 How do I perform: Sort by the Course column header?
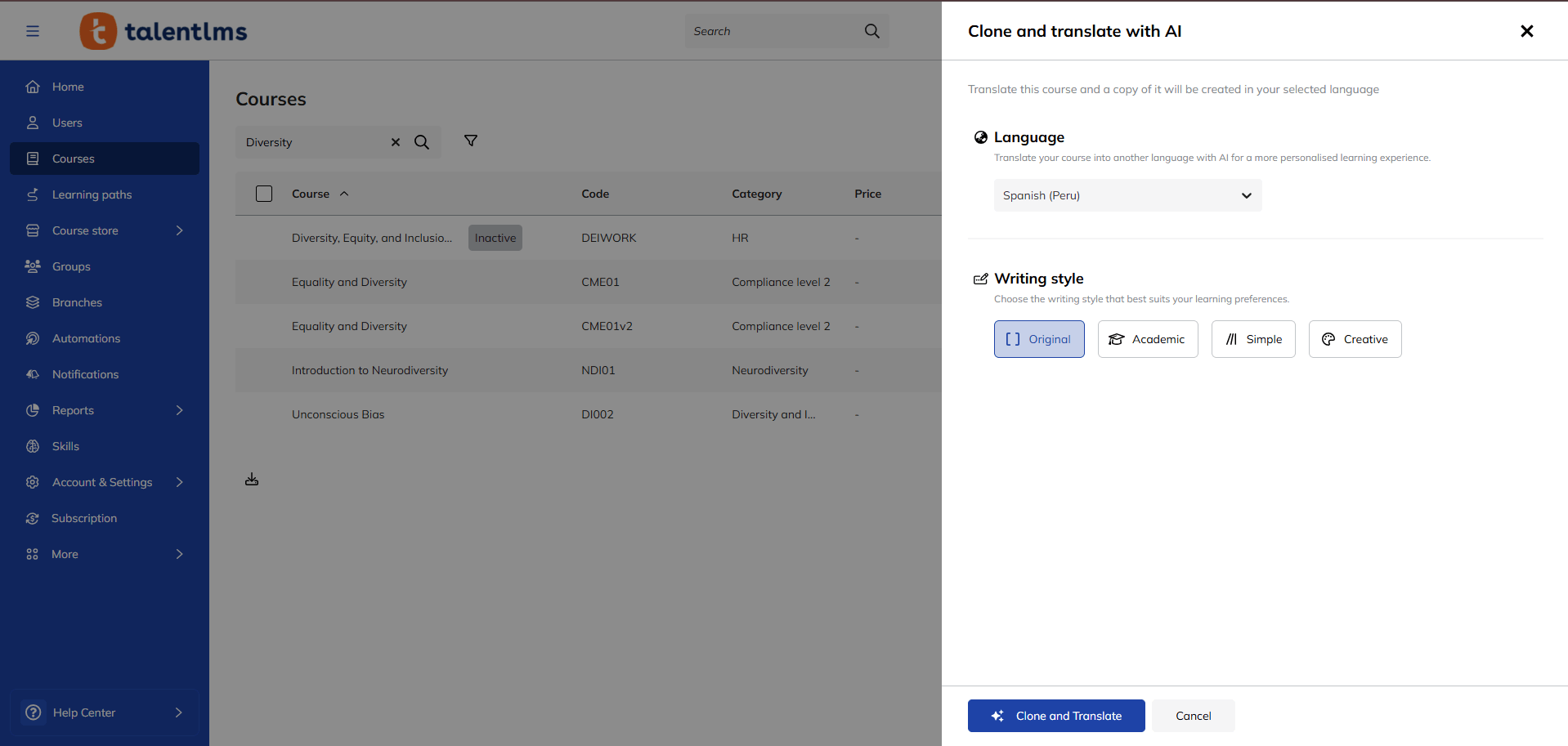(x=311, y=194)
